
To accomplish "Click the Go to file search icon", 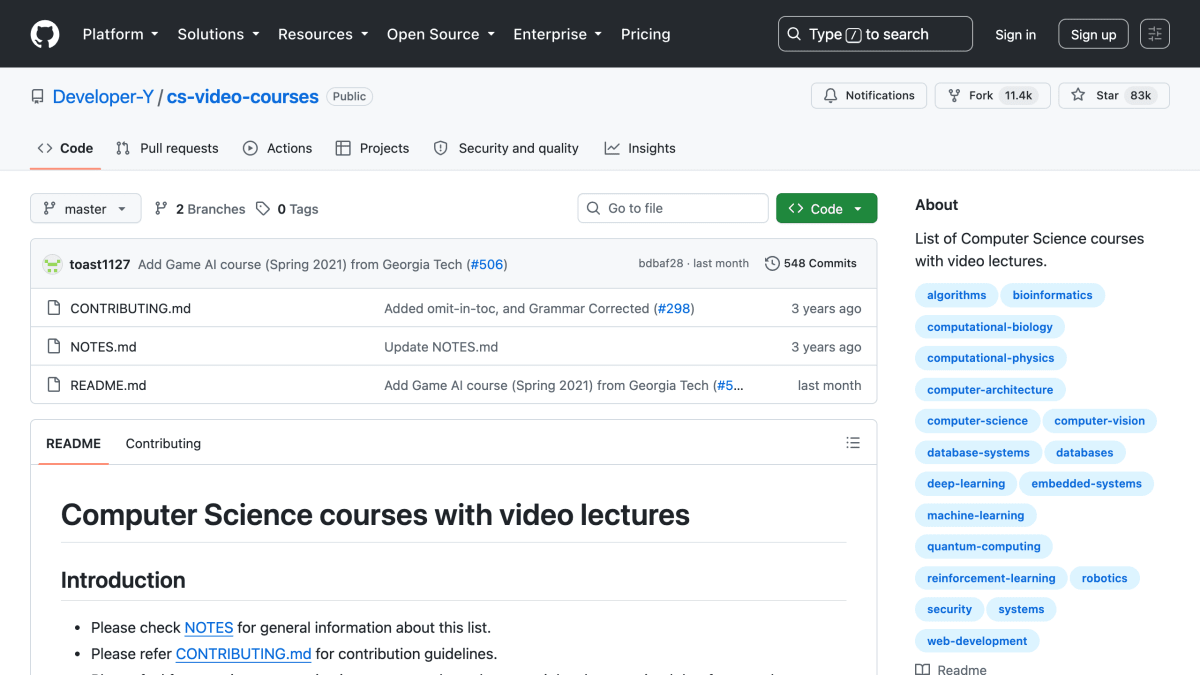I will pos(594,208).
